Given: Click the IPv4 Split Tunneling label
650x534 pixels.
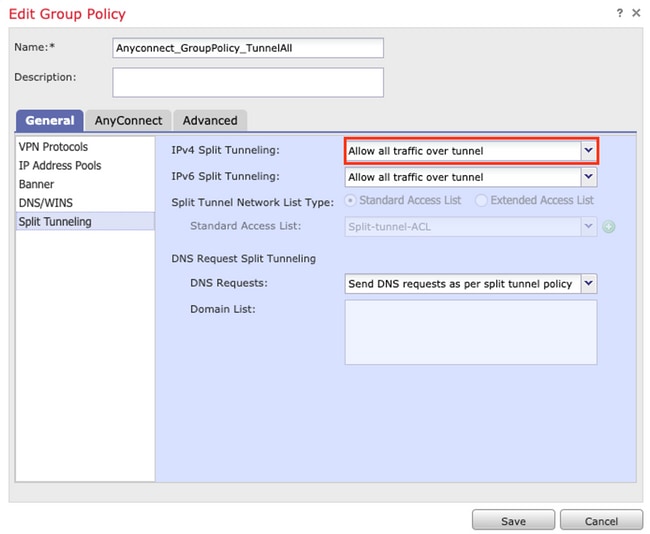Looking at the screenshot, I should coord(226,150).
